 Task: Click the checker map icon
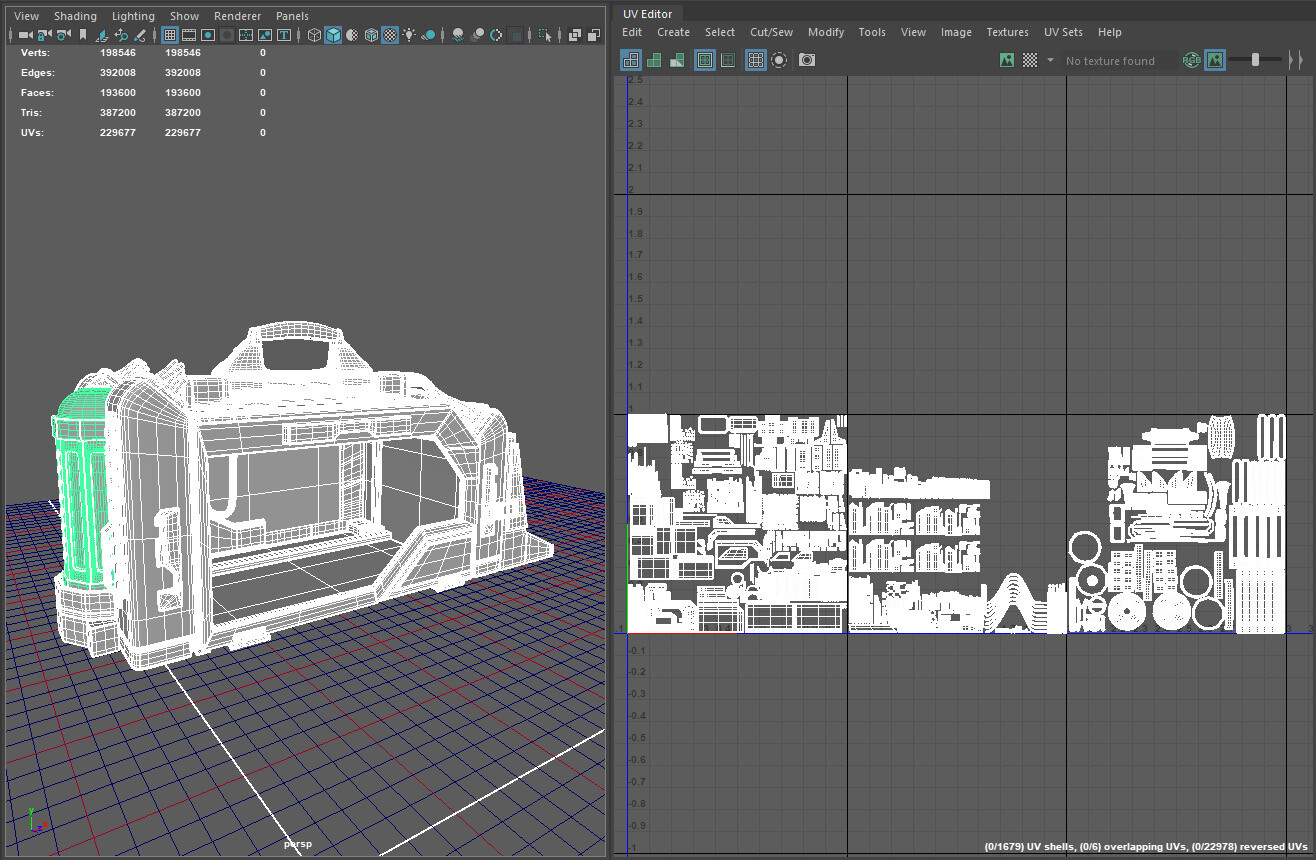(x=1030, y=60)
